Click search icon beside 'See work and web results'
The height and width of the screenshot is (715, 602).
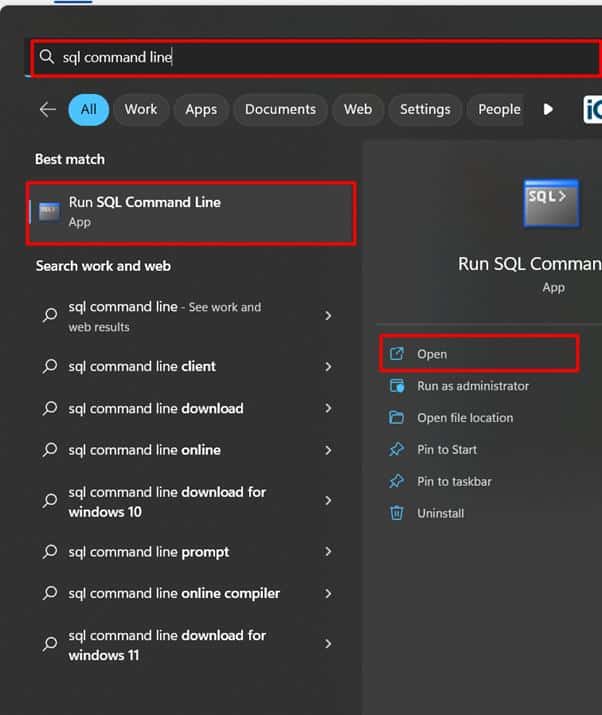click(50, 315)
